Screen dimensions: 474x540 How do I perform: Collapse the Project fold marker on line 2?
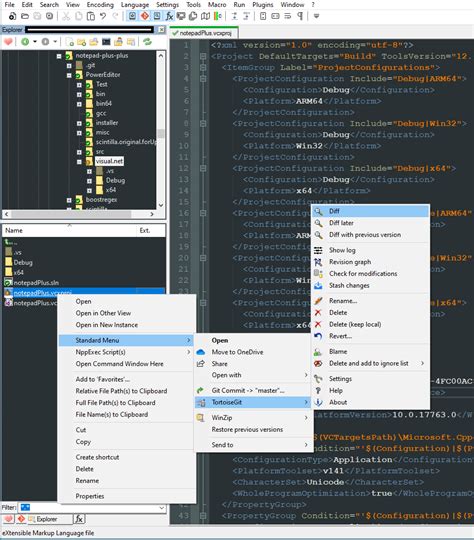coord(203,56)
